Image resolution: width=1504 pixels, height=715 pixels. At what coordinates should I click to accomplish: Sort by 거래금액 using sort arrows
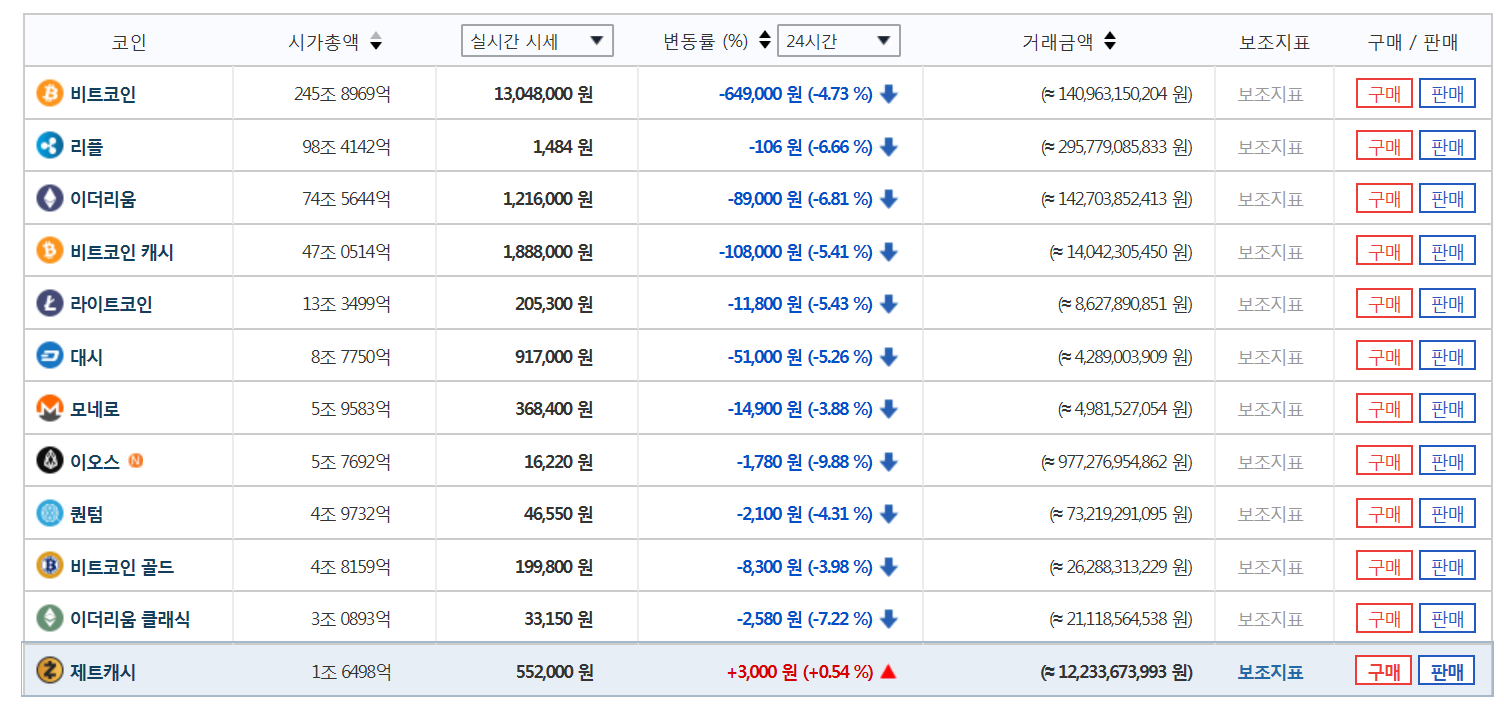[x=1110, y=42]
